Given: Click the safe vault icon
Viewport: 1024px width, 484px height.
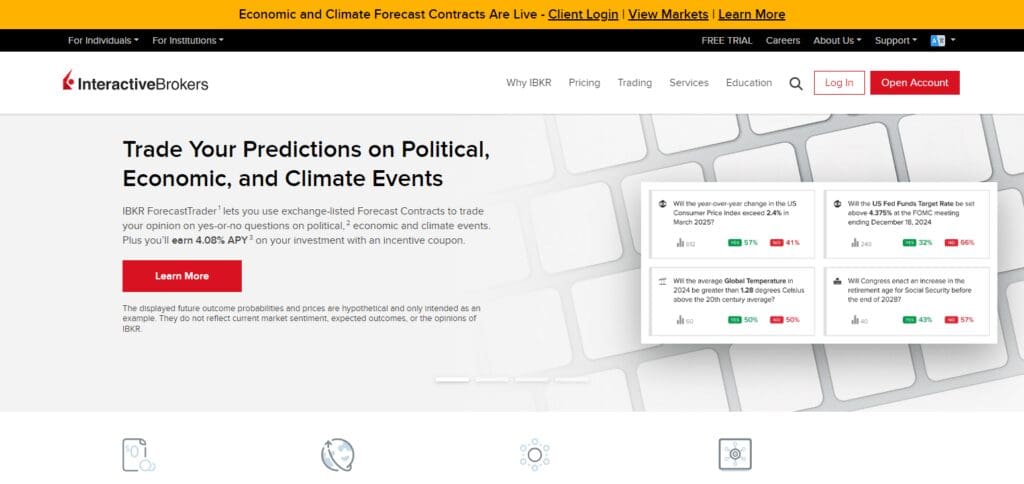Looking at the screenshot, I should (x=735, y=455).
